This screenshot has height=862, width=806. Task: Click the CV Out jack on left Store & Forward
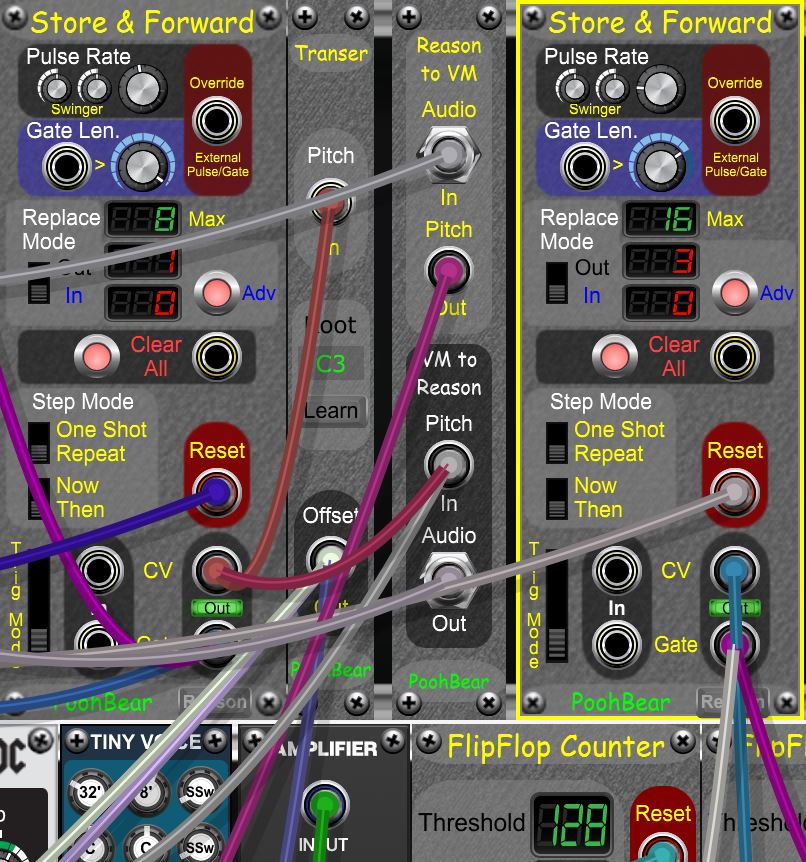[216, 568]
